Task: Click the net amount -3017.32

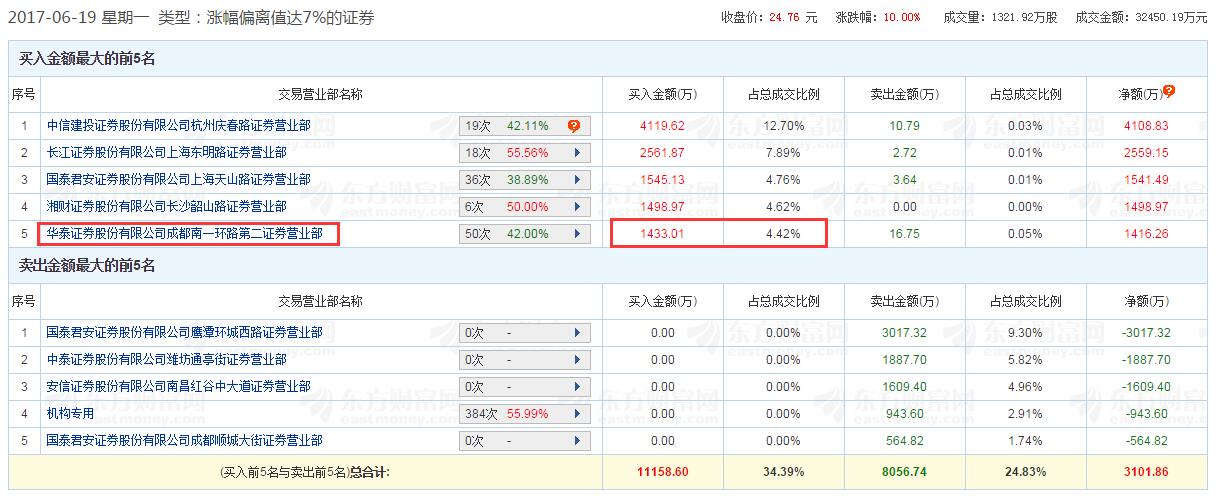Action: (1146, 332)
